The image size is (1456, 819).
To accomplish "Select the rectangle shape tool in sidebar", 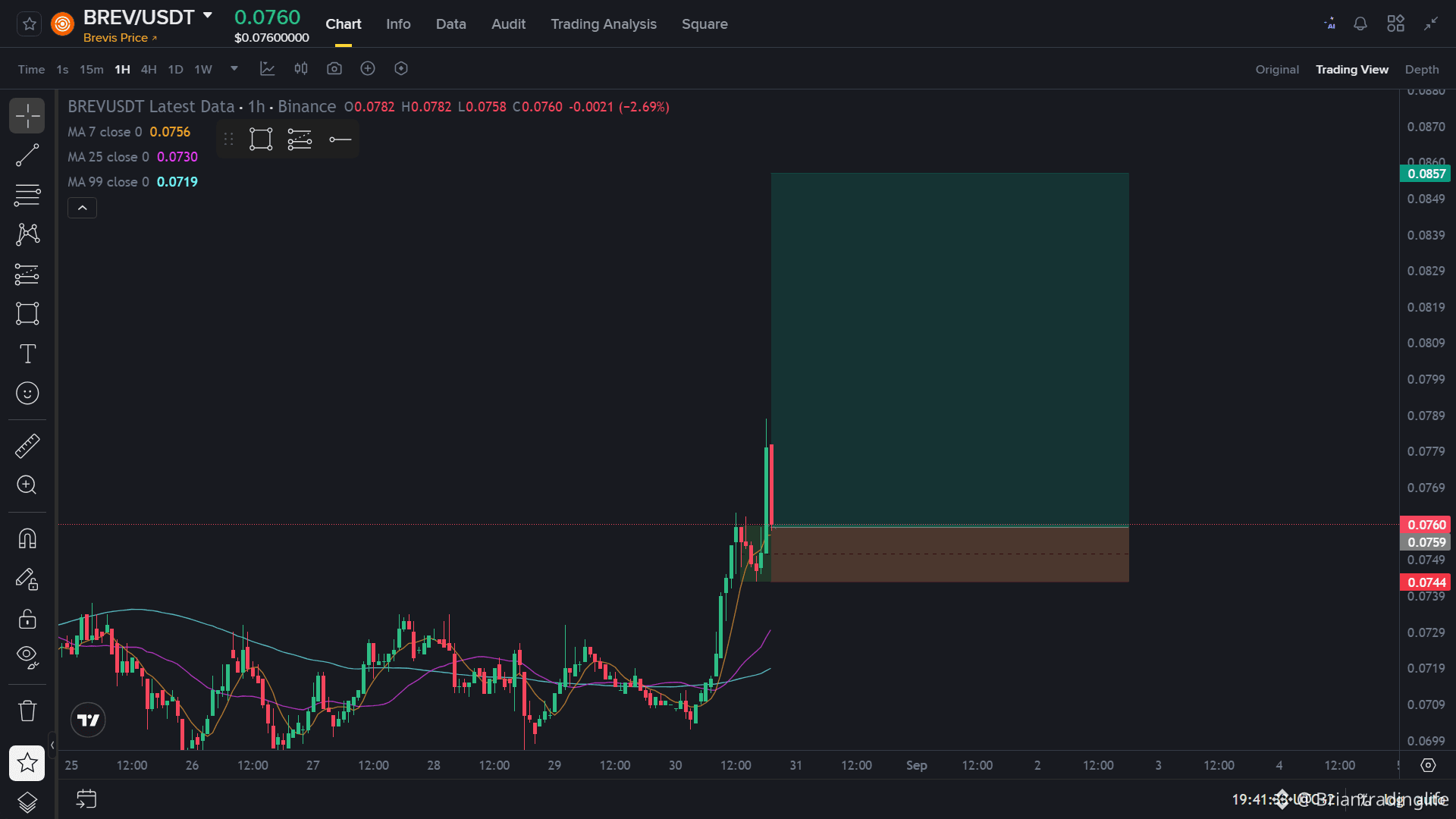I will (27, 313).
